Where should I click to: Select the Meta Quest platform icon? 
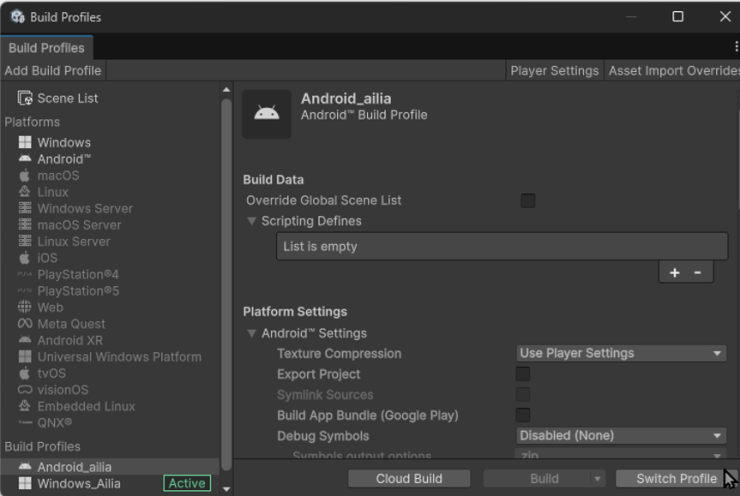25,324
